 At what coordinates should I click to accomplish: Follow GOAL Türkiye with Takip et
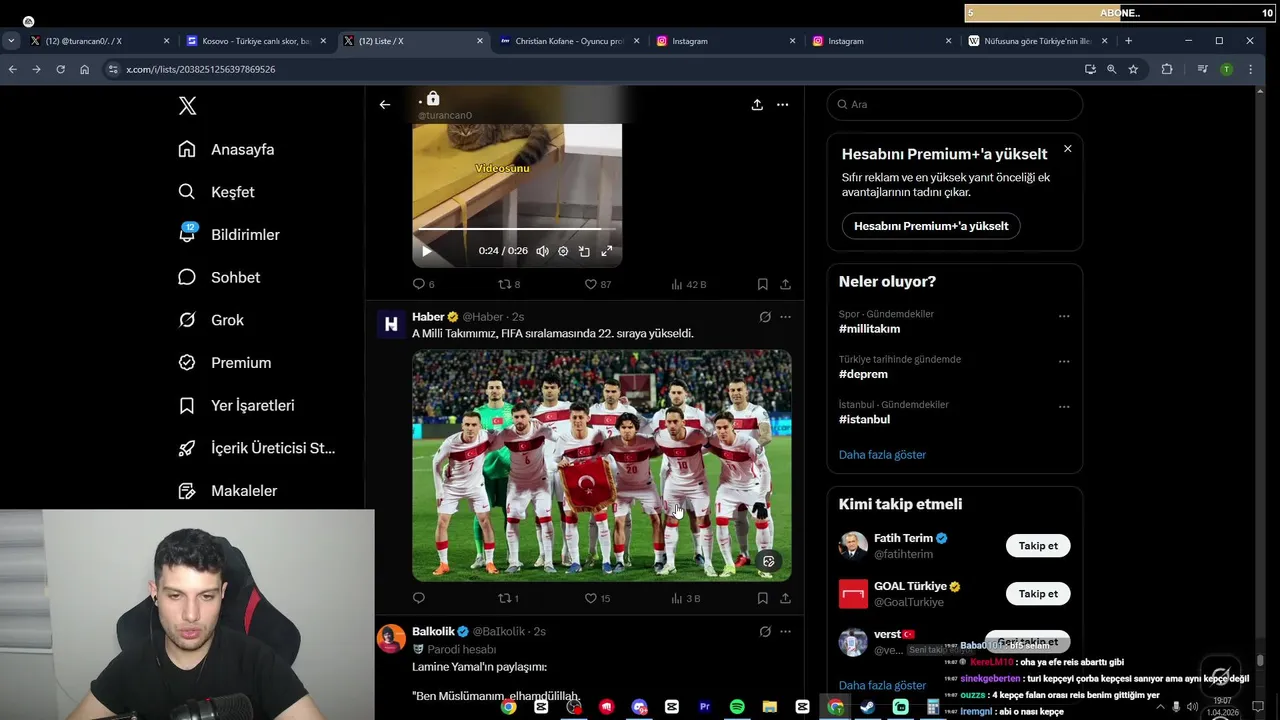[1038, 594]
